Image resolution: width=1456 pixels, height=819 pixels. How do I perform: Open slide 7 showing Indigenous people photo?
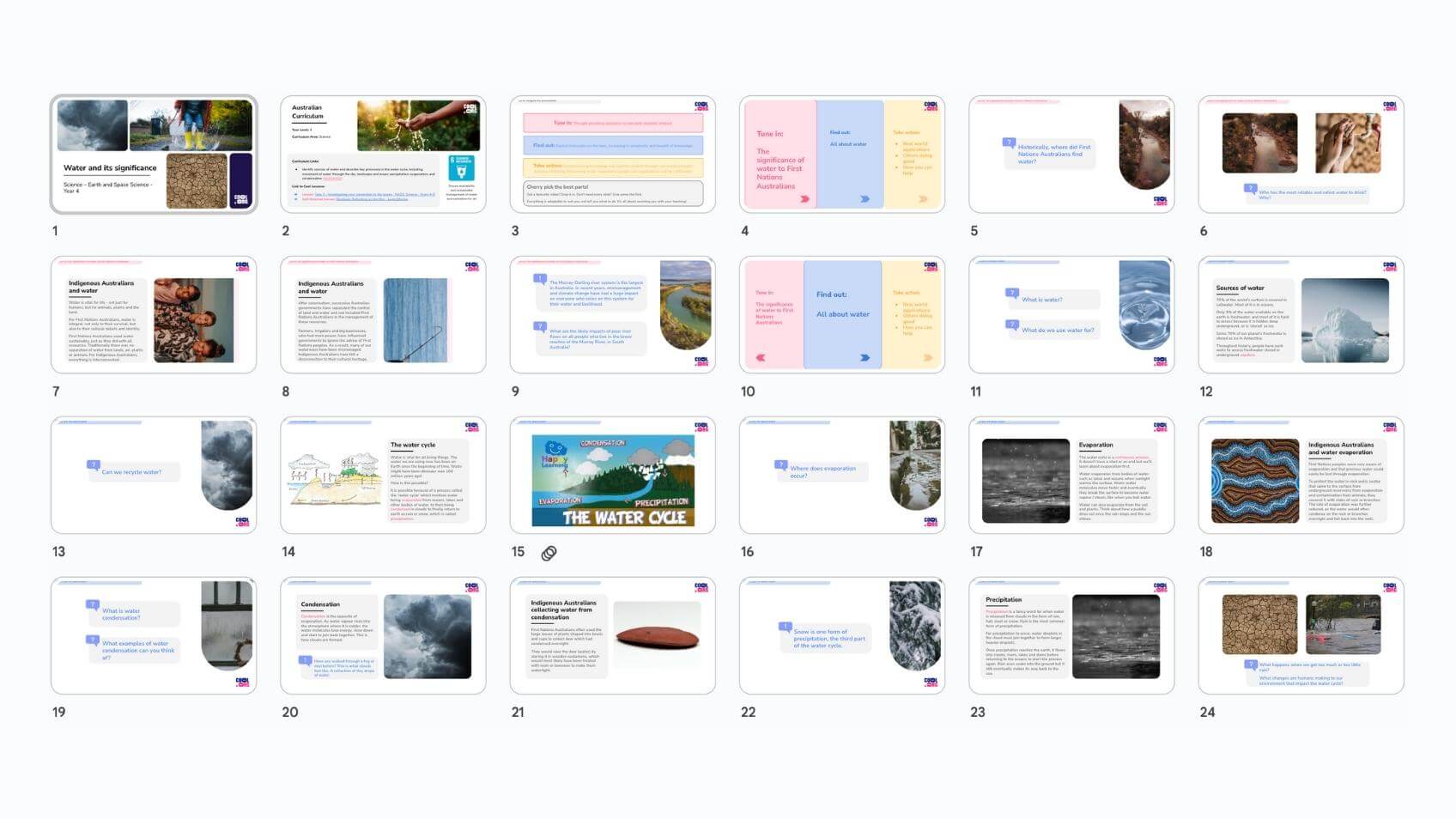tap(154, 315)
